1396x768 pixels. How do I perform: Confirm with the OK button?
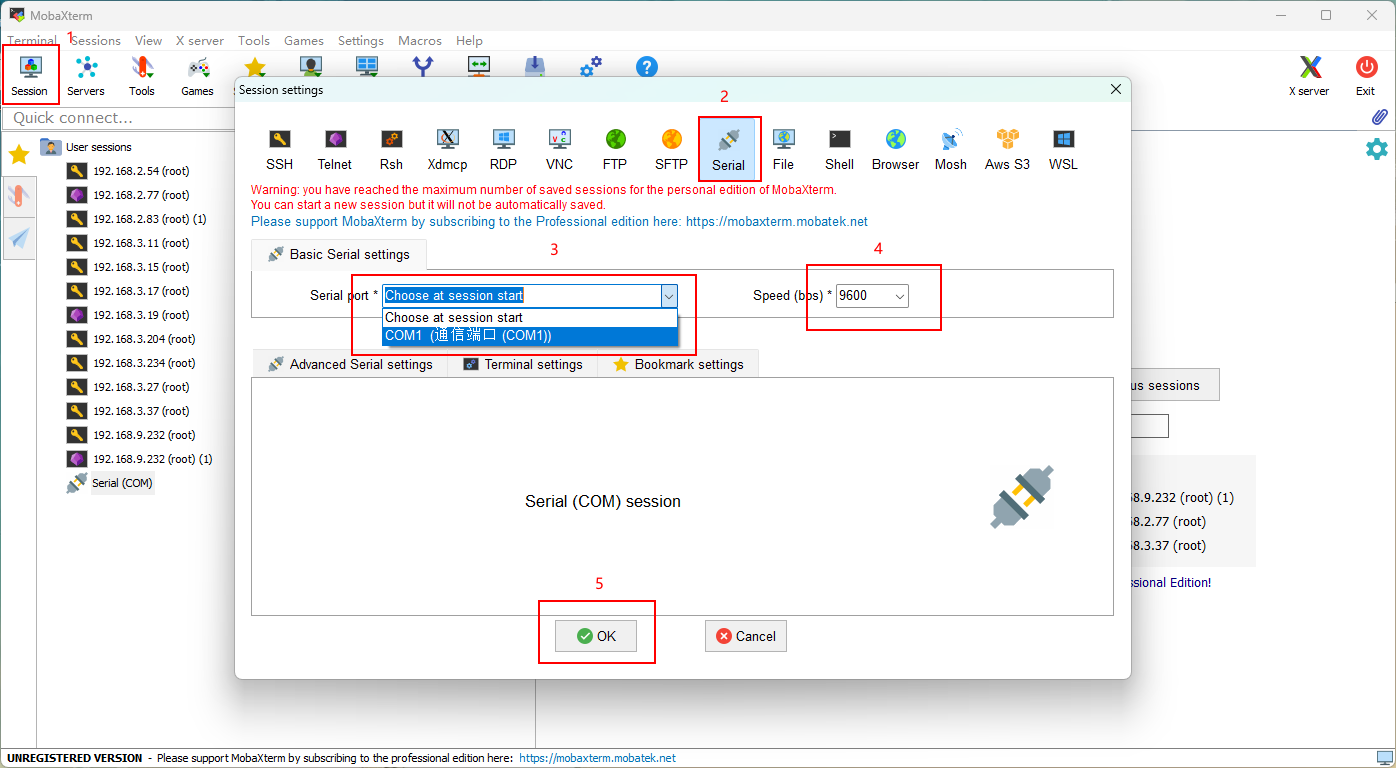(x=596, y=636)
